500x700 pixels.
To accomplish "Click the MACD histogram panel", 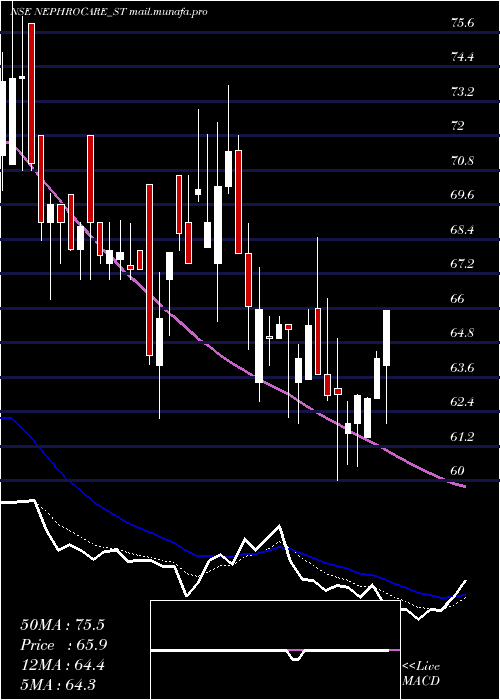I will coord(275,650).
